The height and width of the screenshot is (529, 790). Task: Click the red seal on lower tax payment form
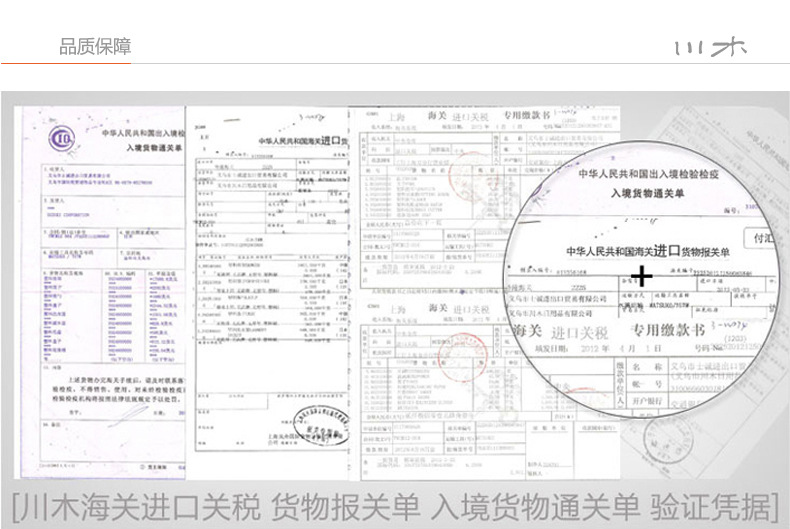pyautogui.click(x=463, y=358)
